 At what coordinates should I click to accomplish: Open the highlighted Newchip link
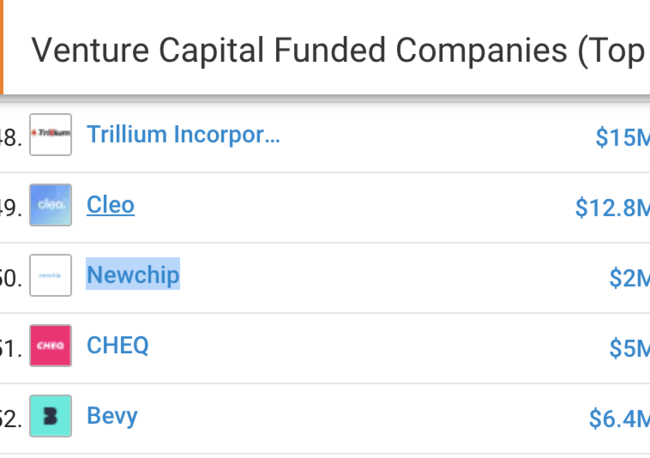(133, 275)
